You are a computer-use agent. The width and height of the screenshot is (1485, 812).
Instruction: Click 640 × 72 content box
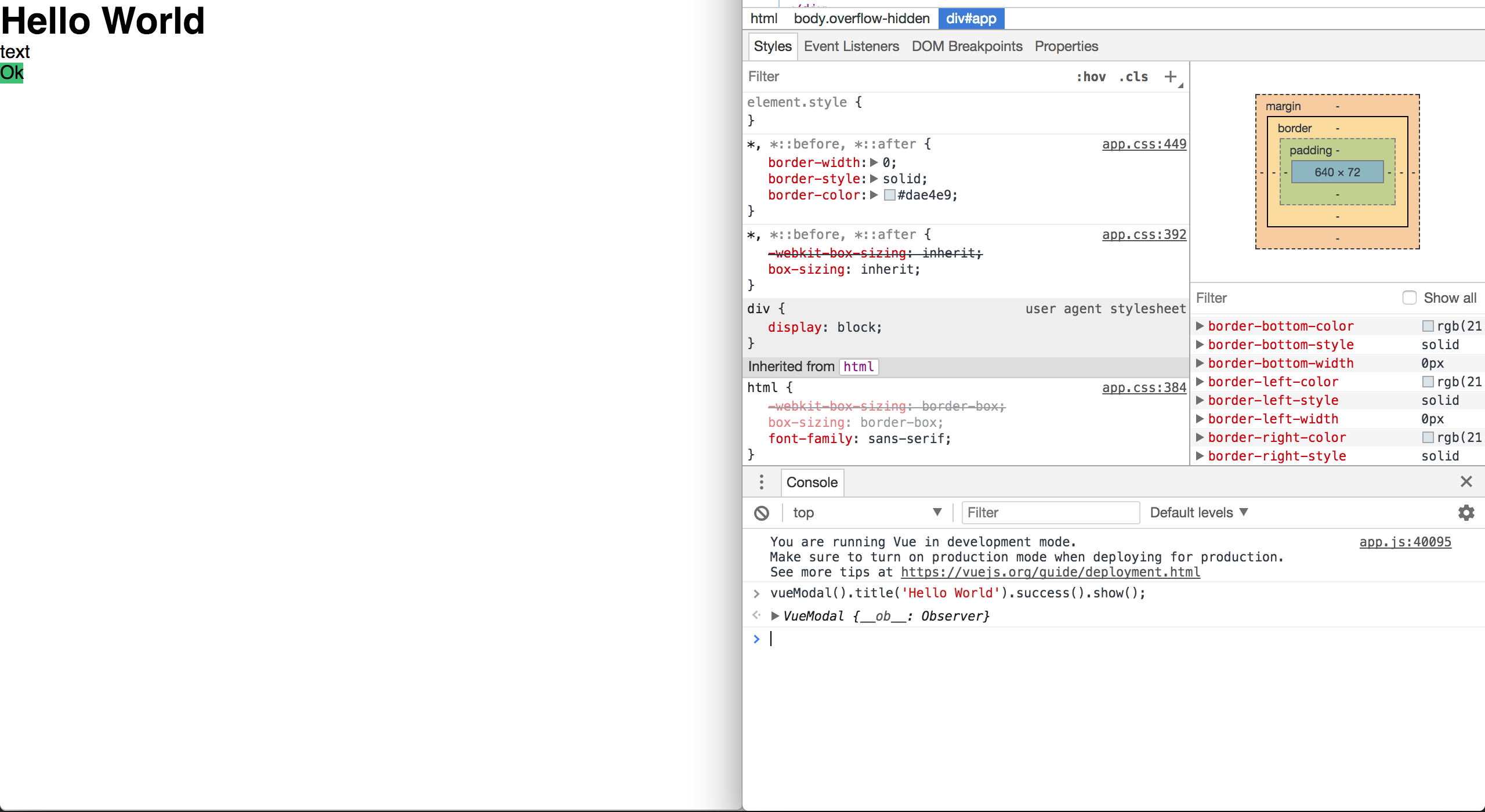click(1337, 172)
